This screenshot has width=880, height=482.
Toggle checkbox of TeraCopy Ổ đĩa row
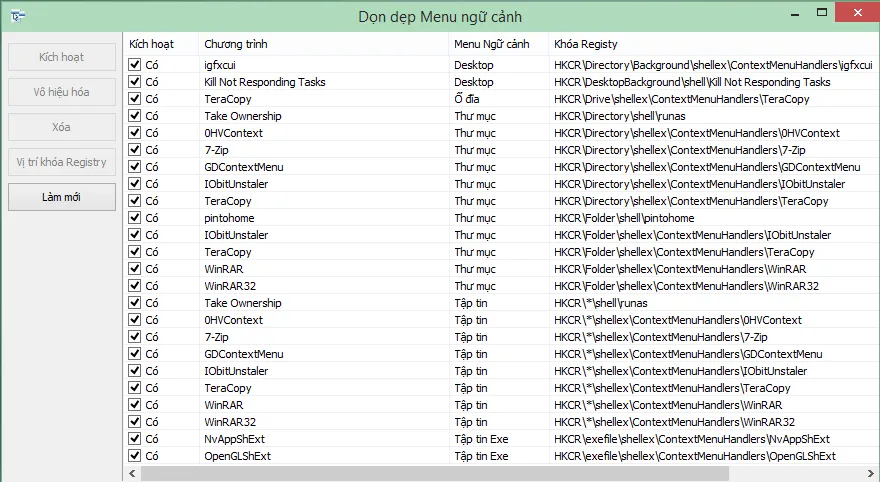pyautogui.click(x=134, y=99)
